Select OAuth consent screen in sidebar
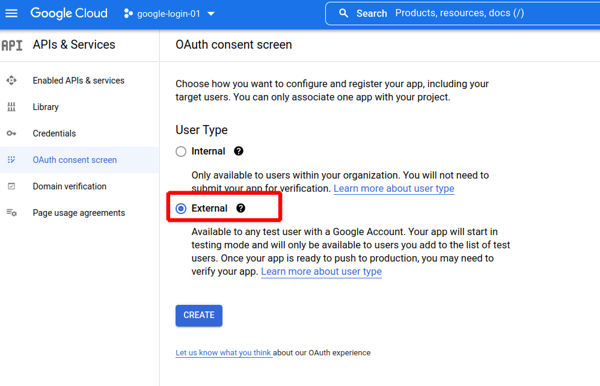The height and width of the screenshot is (386, 600). (75, 160)
